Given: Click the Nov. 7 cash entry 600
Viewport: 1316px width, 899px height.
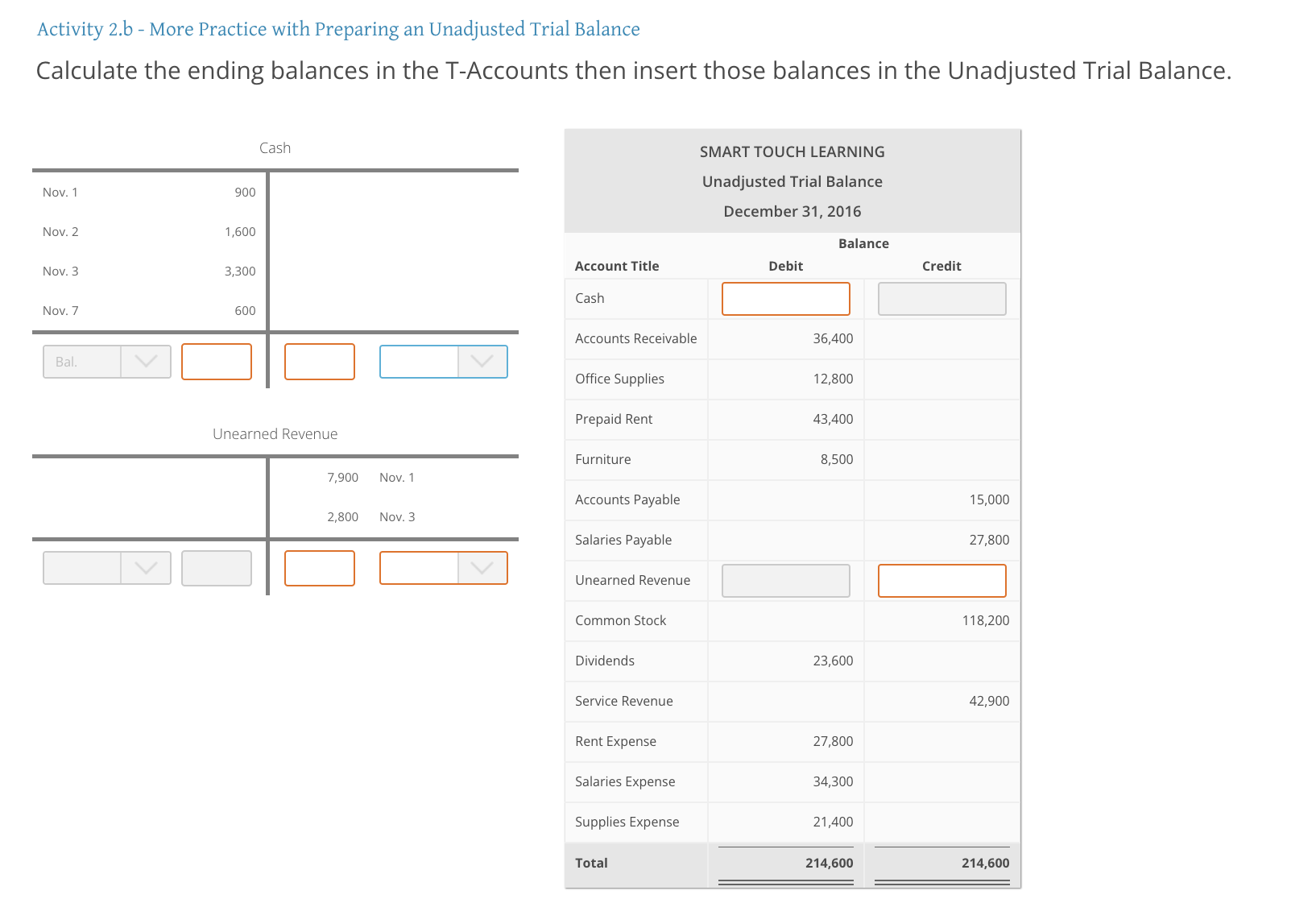Looking at the screenshot, I should pos(245,311).
